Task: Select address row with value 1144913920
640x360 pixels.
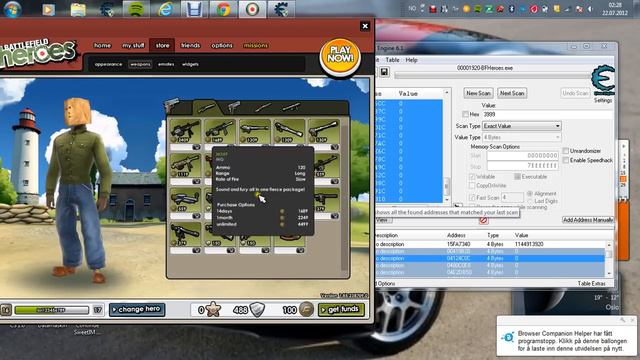Action: [x=491, y=244]
